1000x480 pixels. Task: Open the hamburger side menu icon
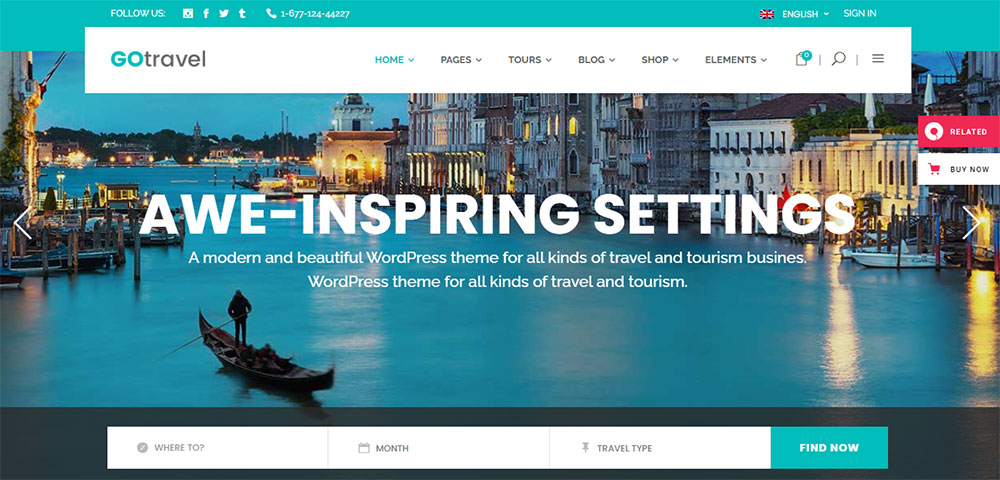[x=878, y=59]
